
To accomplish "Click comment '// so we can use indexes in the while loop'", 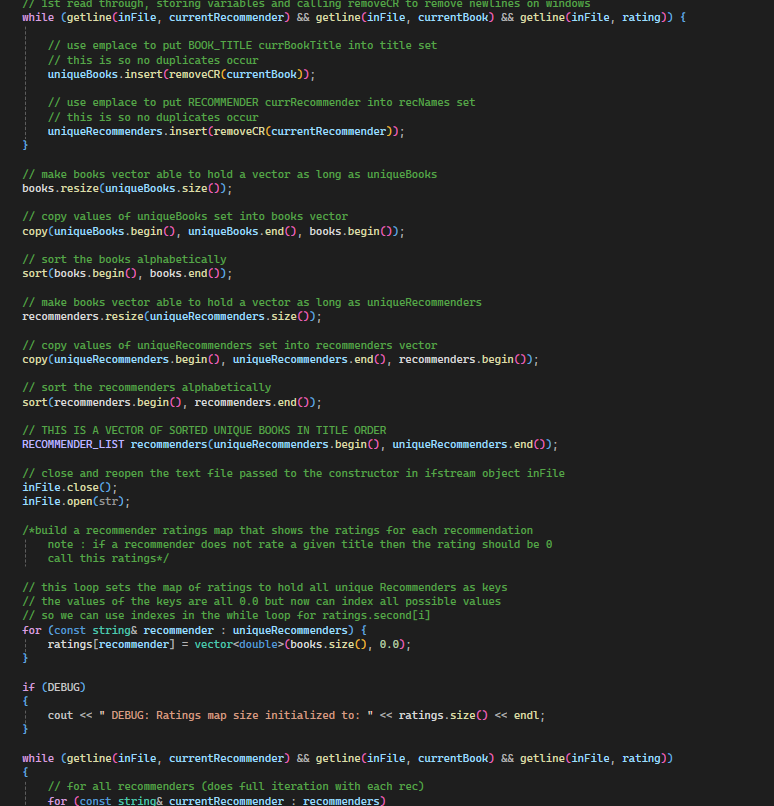I will 226,615.
